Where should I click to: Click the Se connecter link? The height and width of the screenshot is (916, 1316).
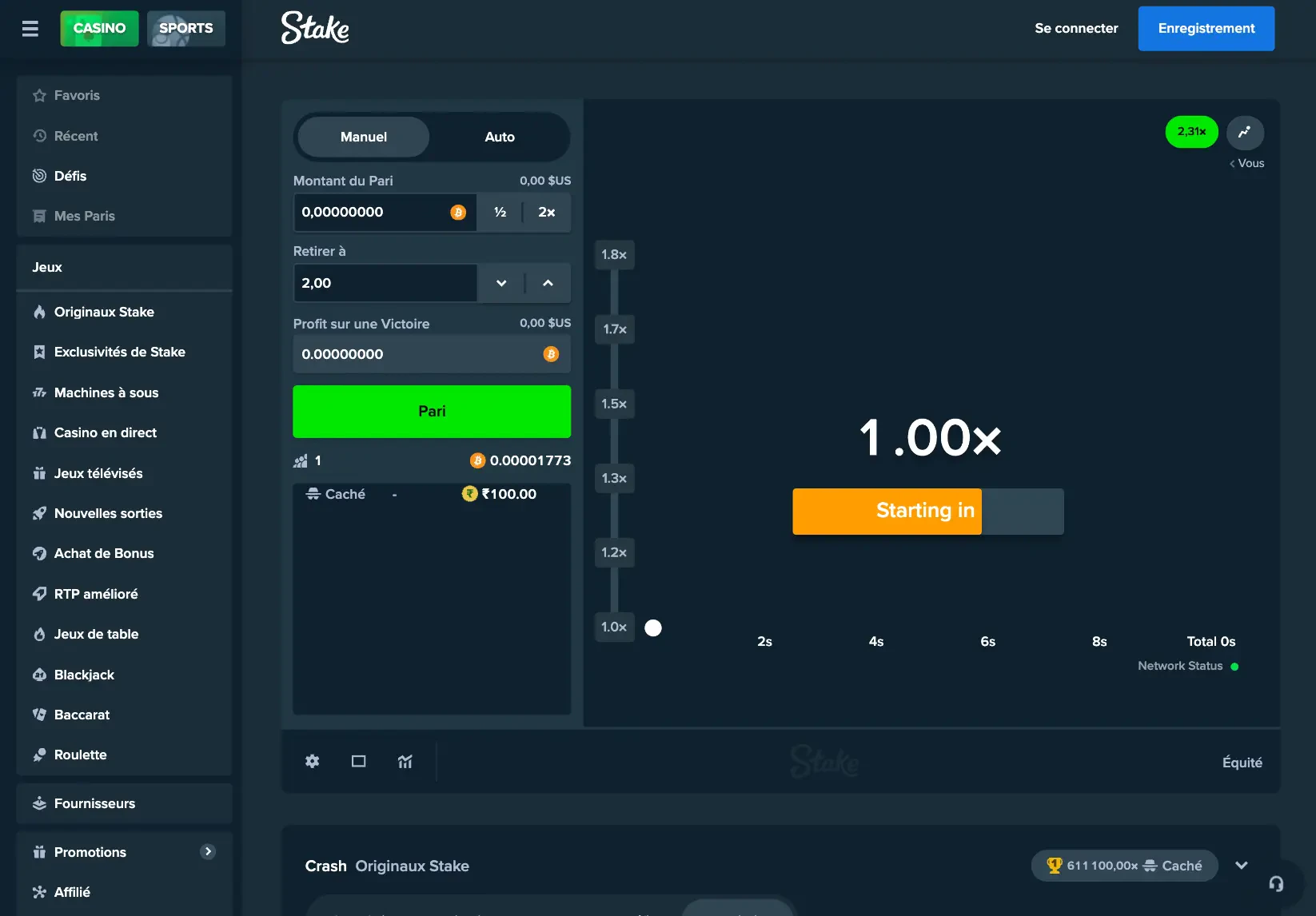click(1076, 28)
